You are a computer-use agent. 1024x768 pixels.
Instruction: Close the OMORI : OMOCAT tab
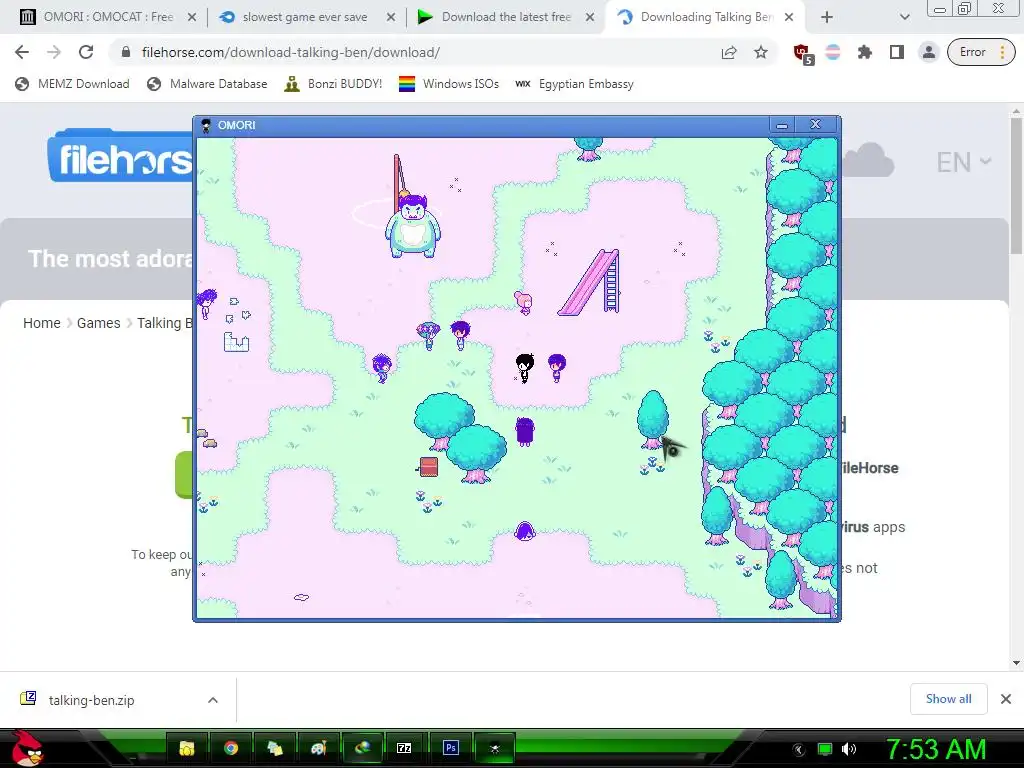[192, 17]
